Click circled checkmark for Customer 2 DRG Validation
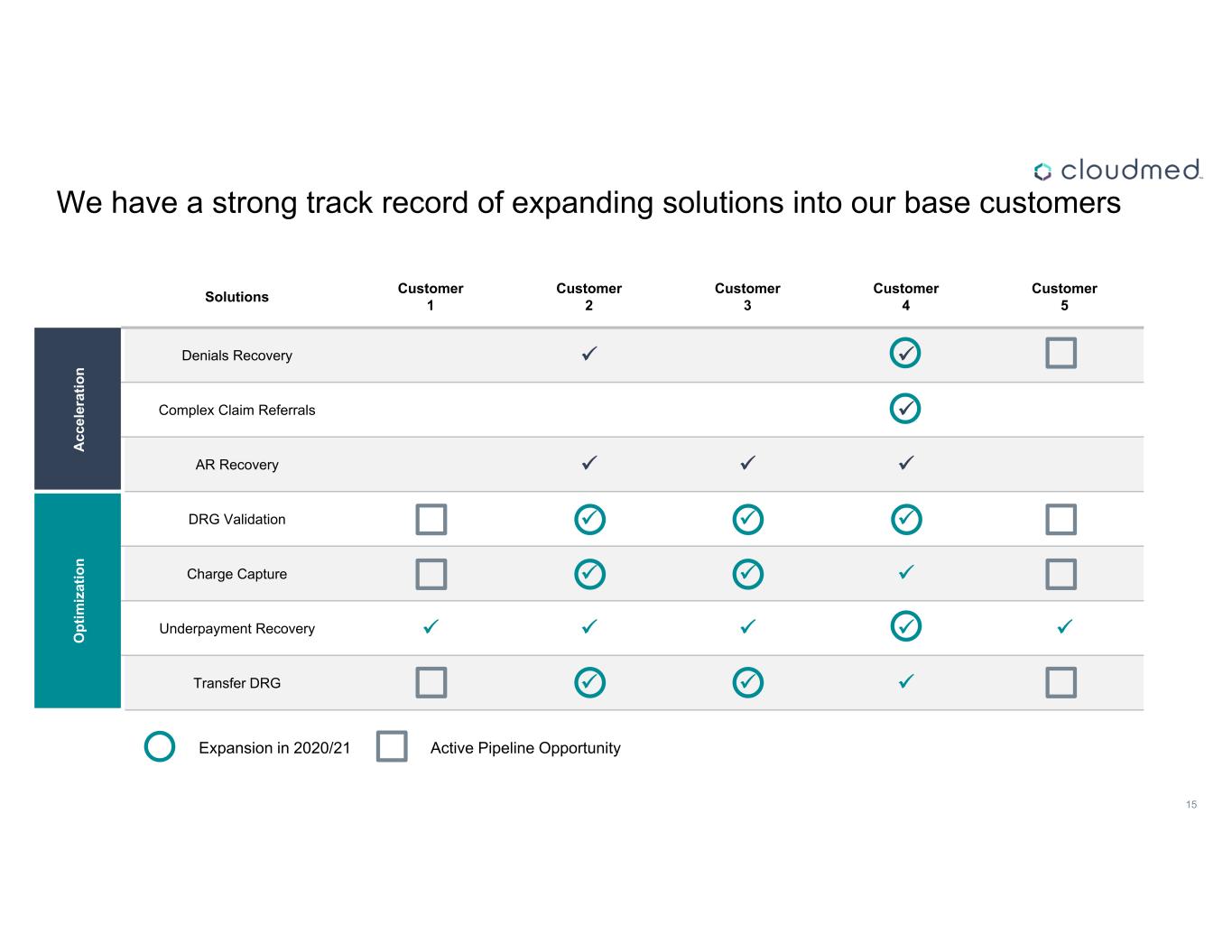The image size is (1232, 952). click(589, 519)
